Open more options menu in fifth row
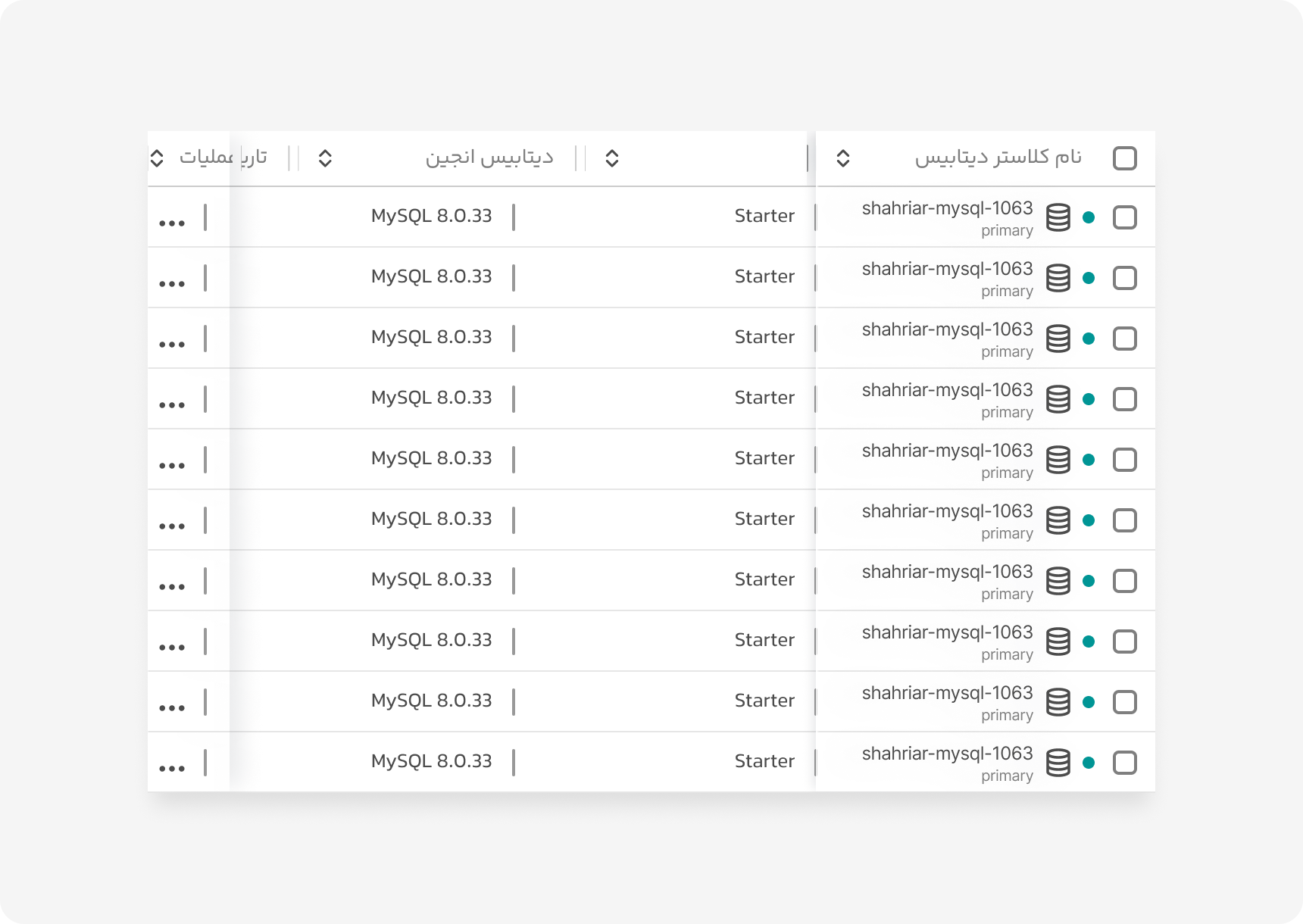1303x924 pixels. [x=172, y=466]
